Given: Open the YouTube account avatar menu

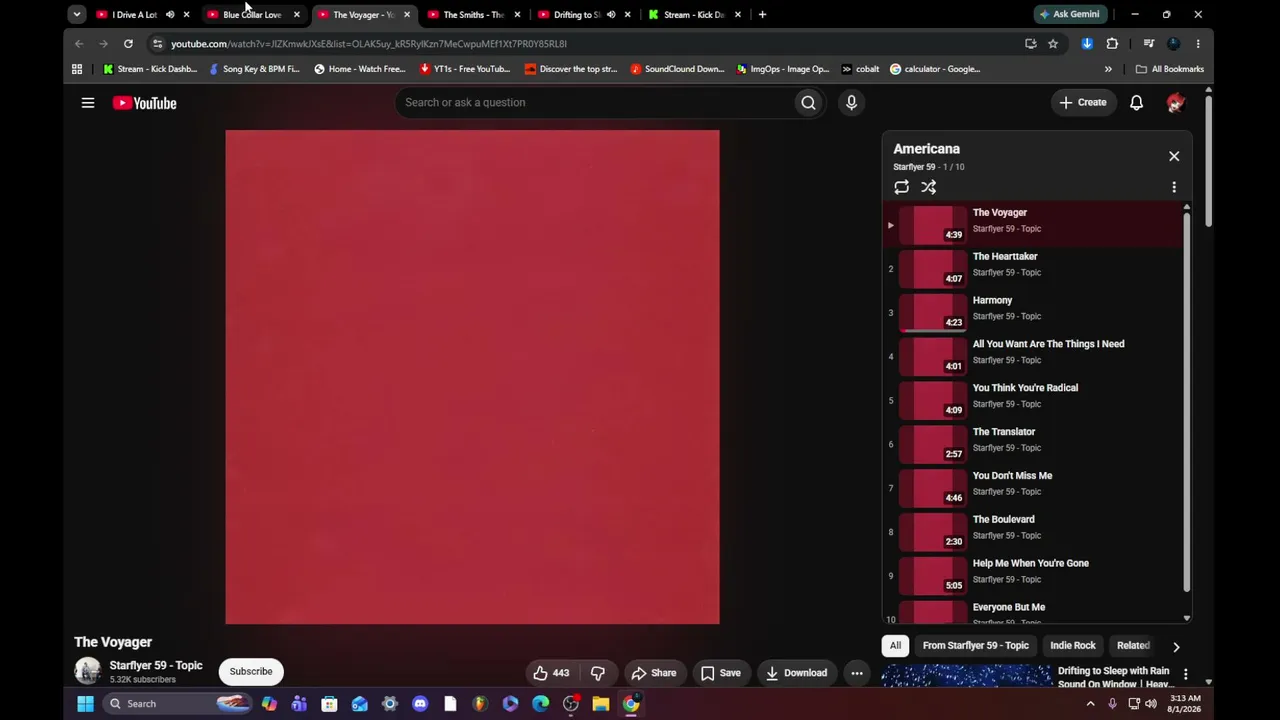Looking at the screenshot, I should point(1175,102).
